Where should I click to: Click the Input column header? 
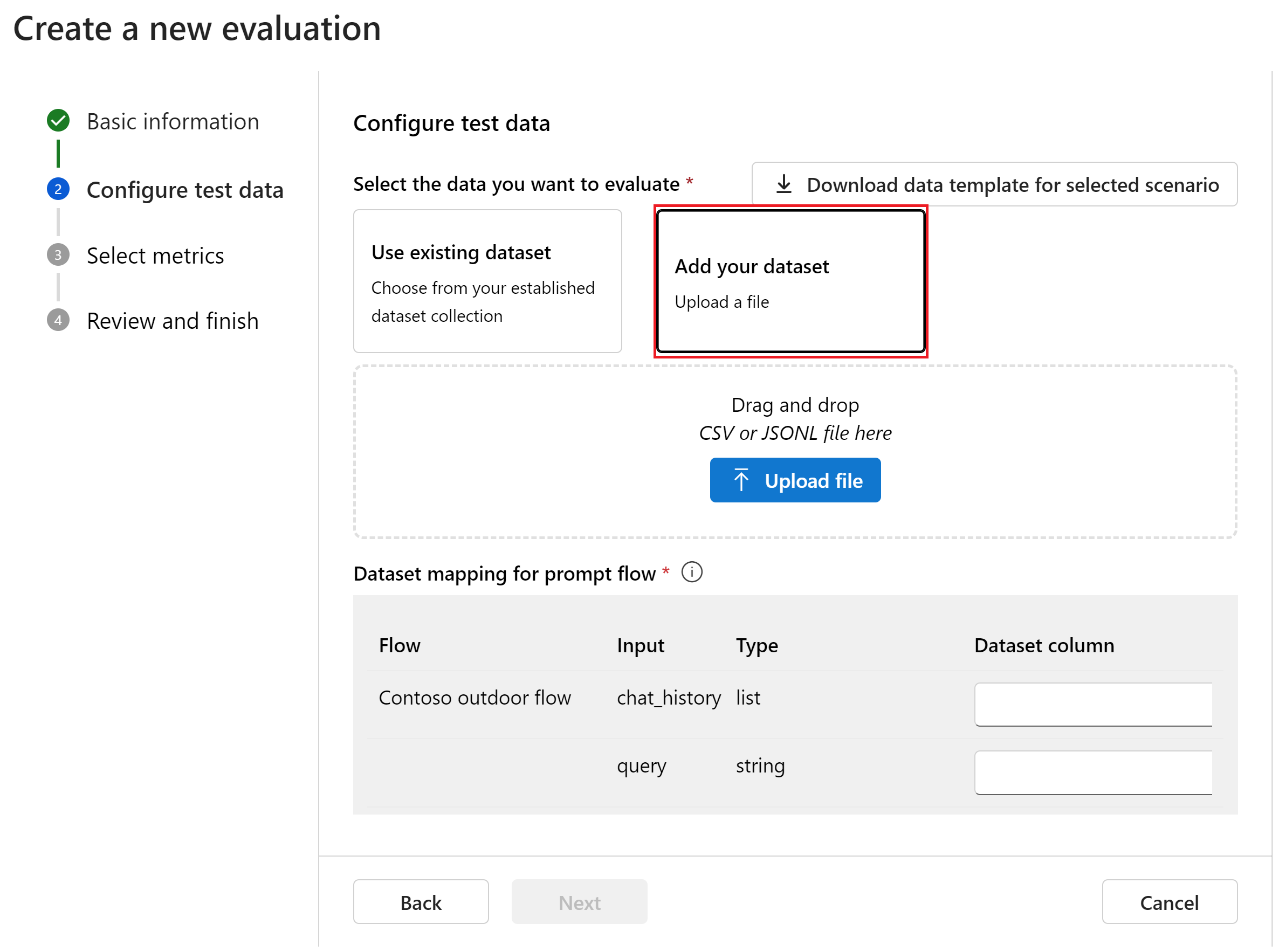point(641,645)
